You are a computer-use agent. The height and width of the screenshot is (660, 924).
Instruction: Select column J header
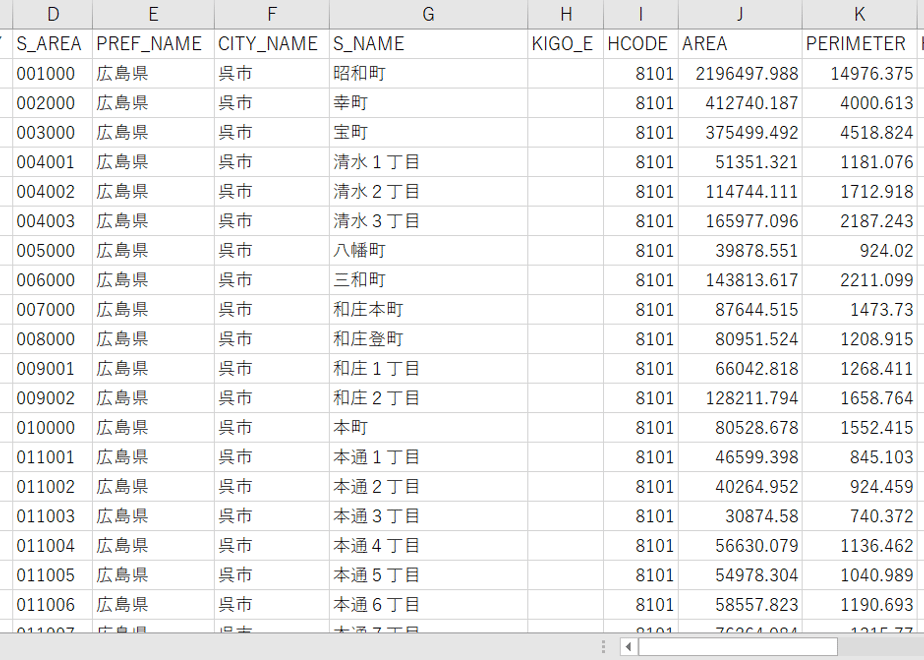pos(740,14)
